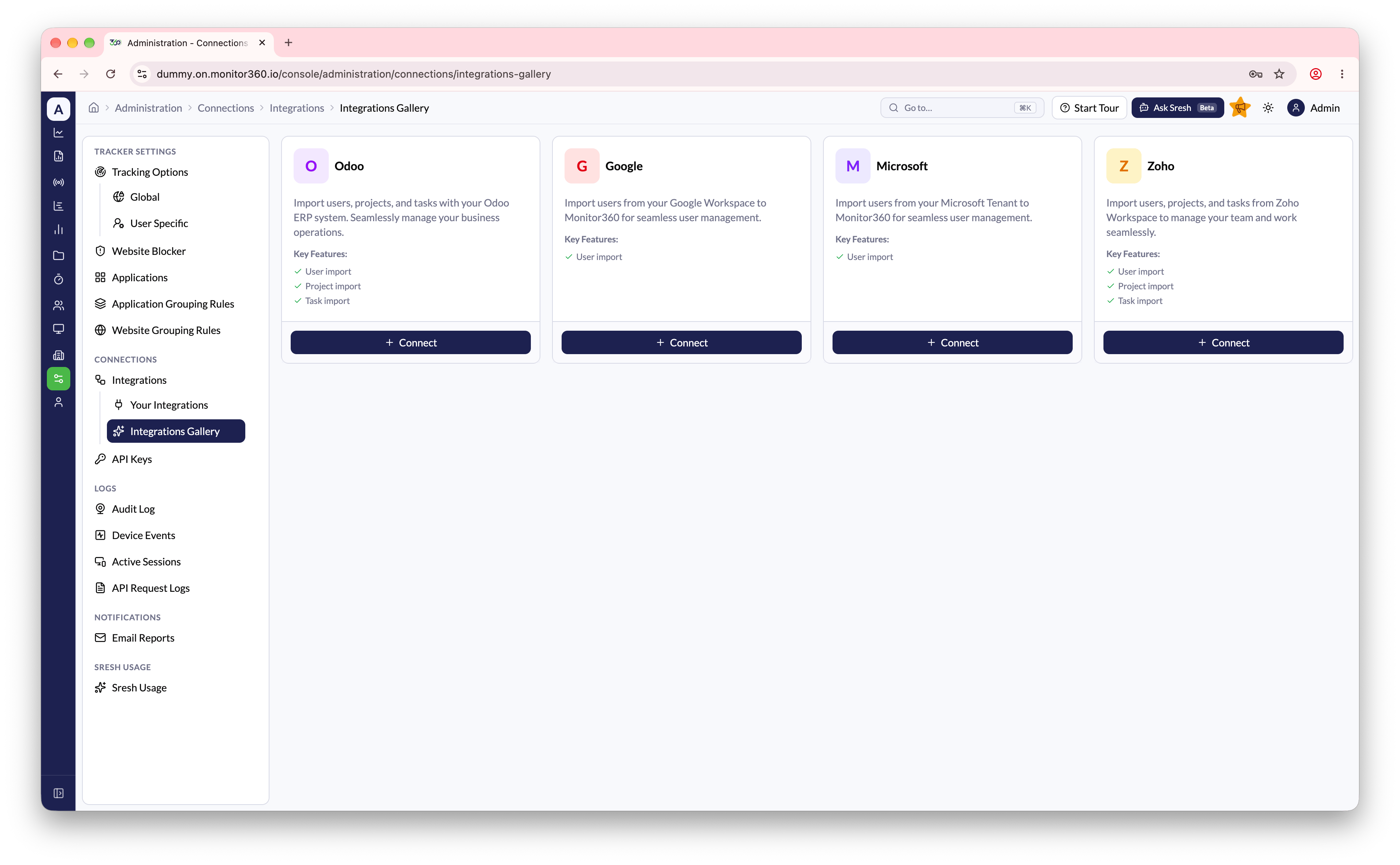Click the megaphone star announcement icon
Image resolution: width=1400 pixels, height=865 pixels.
(1240, 108)
